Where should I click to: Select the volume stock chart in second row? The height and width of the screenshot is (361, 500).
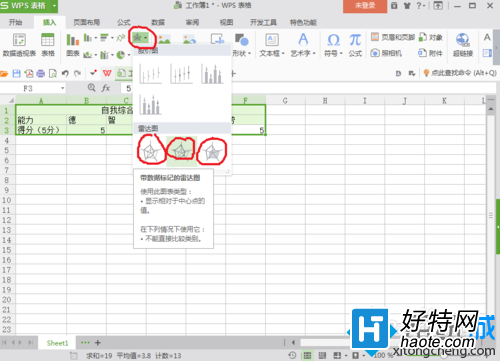click(150, 104)
